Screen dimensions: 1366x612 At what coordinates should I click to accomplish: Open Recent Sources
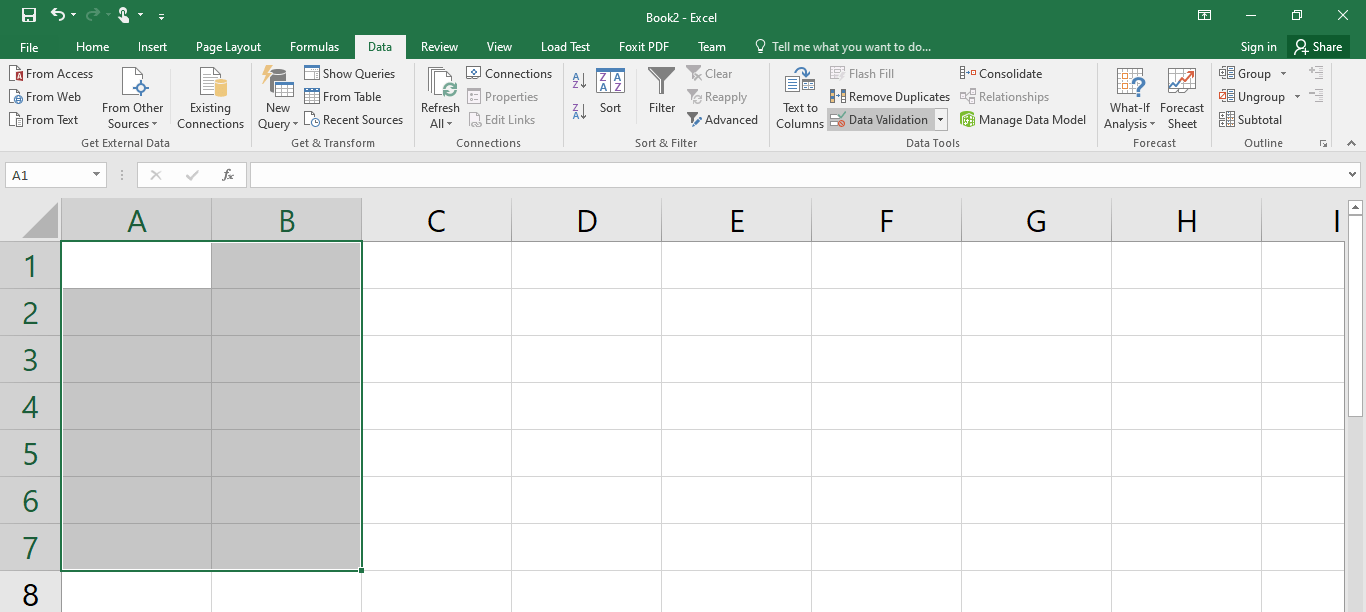[354, 120]
